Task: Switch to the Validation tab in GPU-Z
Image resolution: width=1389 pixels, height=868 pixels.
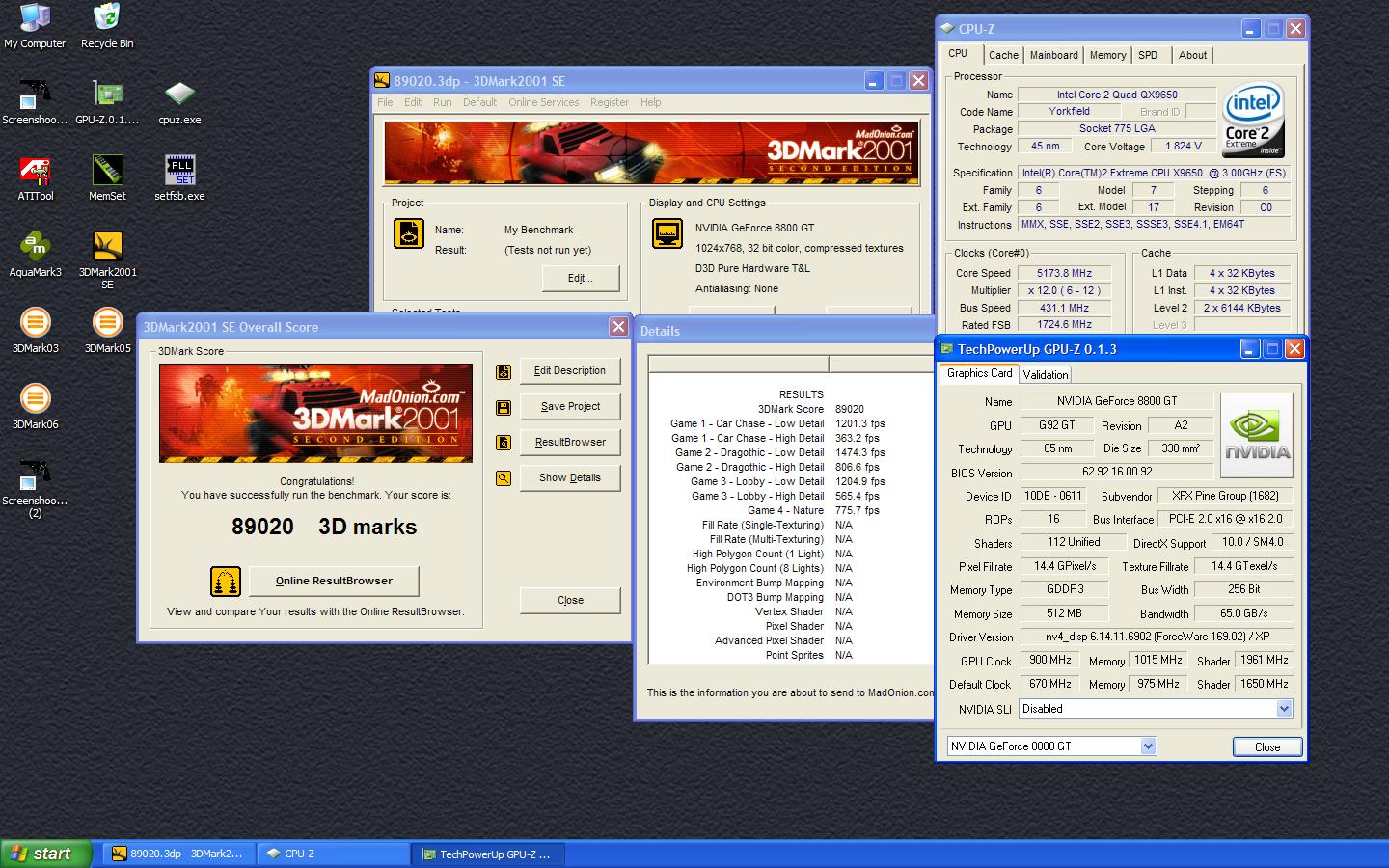Action: click(x=1046, y=375)
